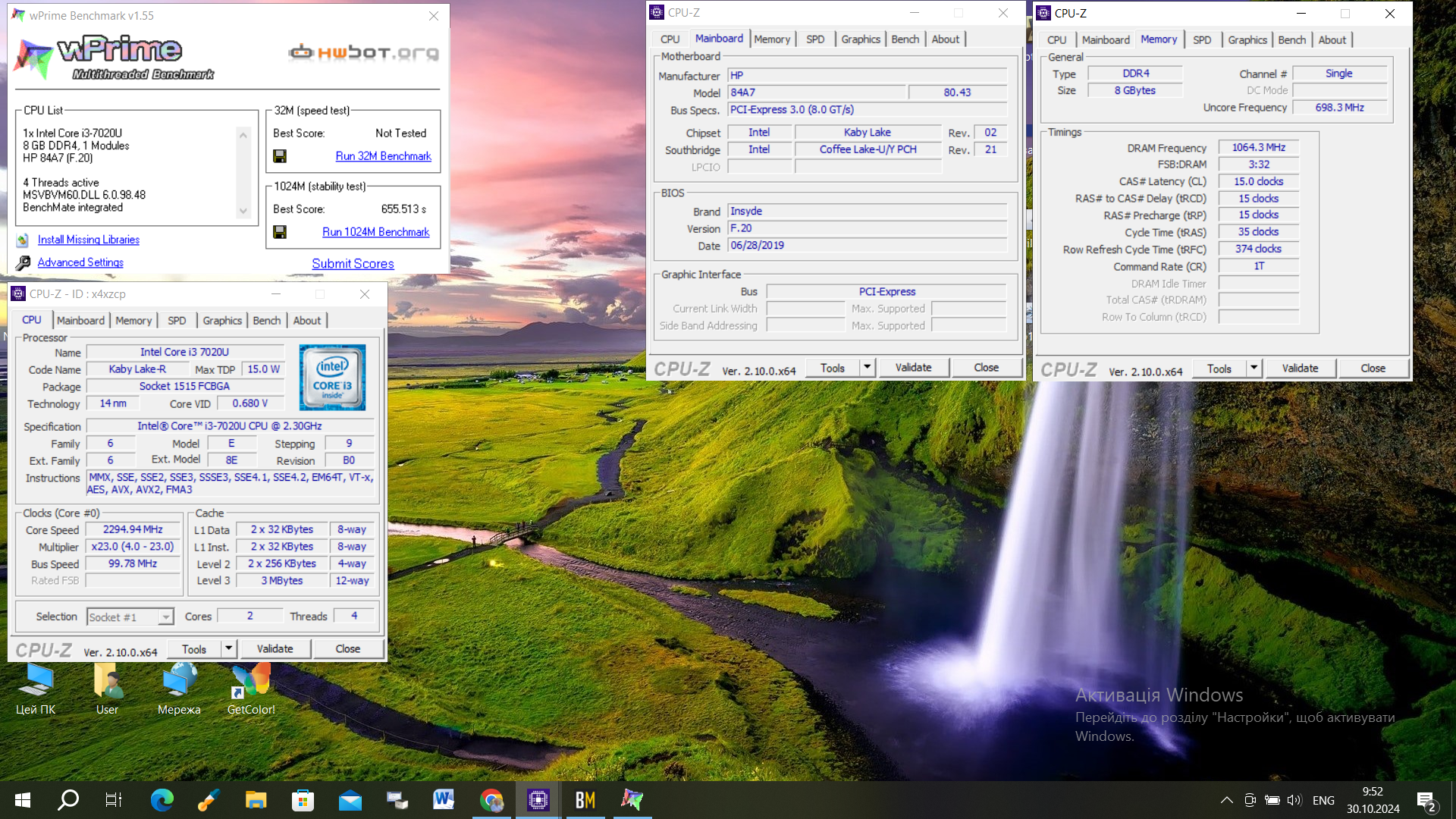The width and height of the screenshot is (1456, 819).
Task: Open File Explorer from the taskbar
Action: [x=256, y=800]
